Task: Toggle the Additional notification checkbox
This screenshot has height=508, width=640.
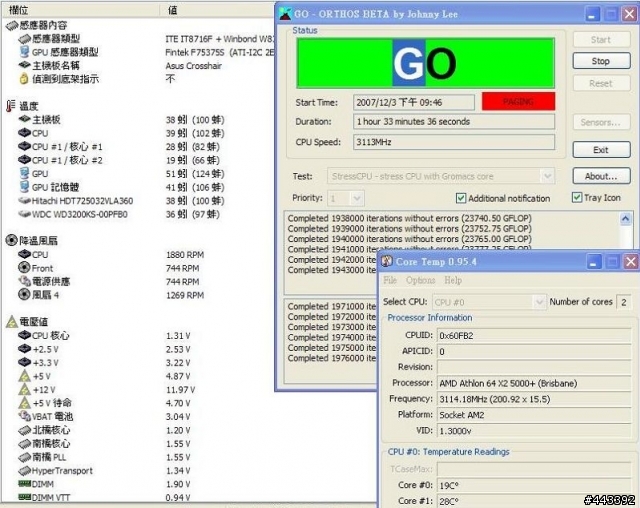Action: point(460,198)
